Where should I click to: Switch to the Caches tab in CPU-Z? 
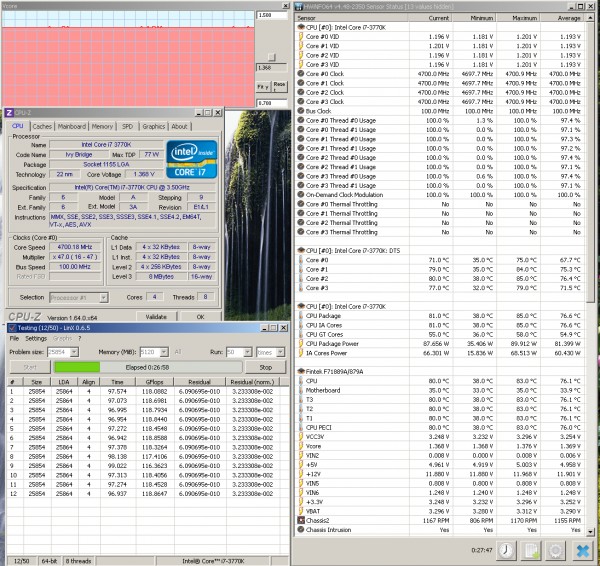(x=42, y=126)
